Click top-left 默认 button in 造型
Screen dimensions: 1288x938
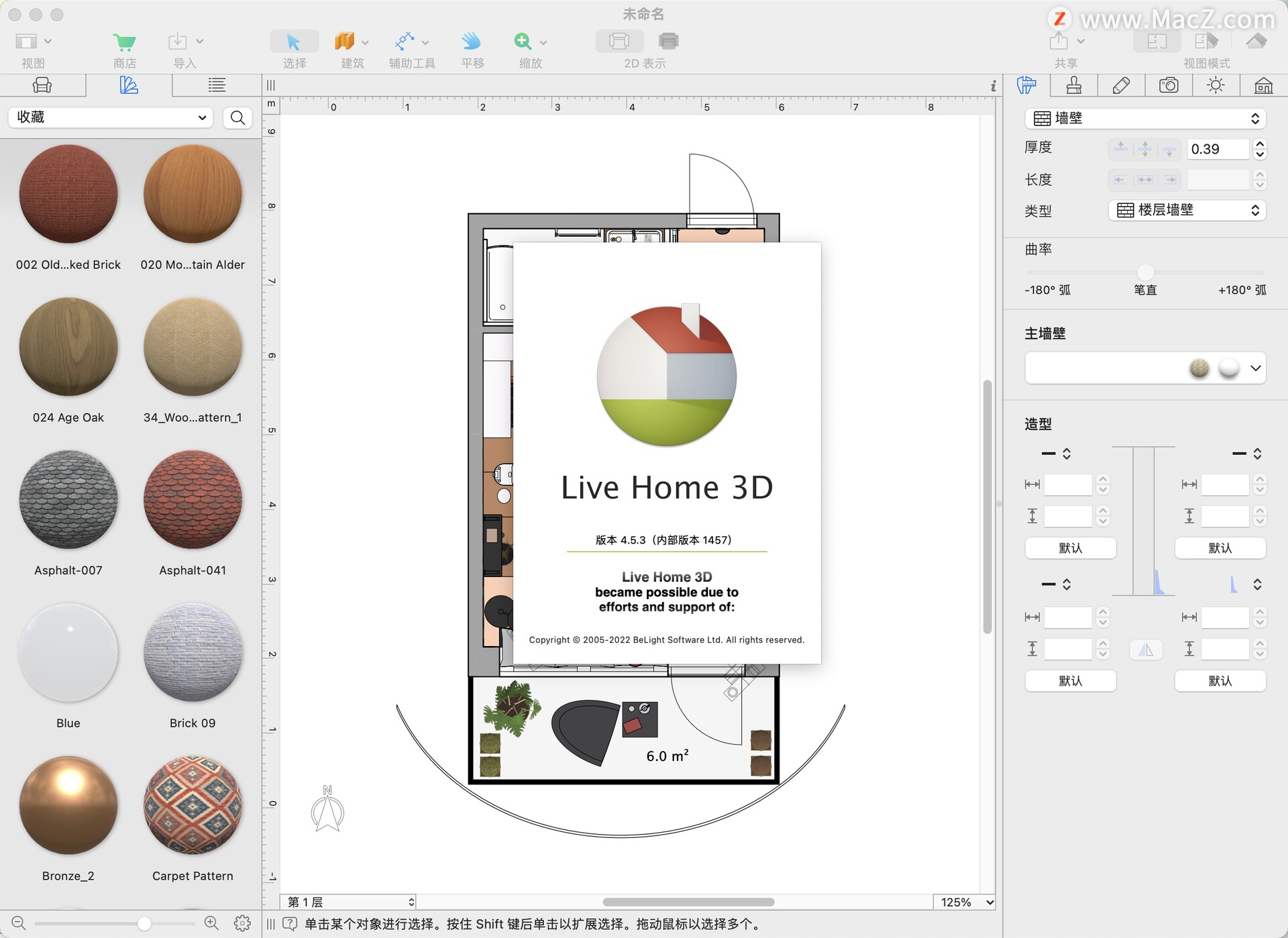[x=1070, y=548]
